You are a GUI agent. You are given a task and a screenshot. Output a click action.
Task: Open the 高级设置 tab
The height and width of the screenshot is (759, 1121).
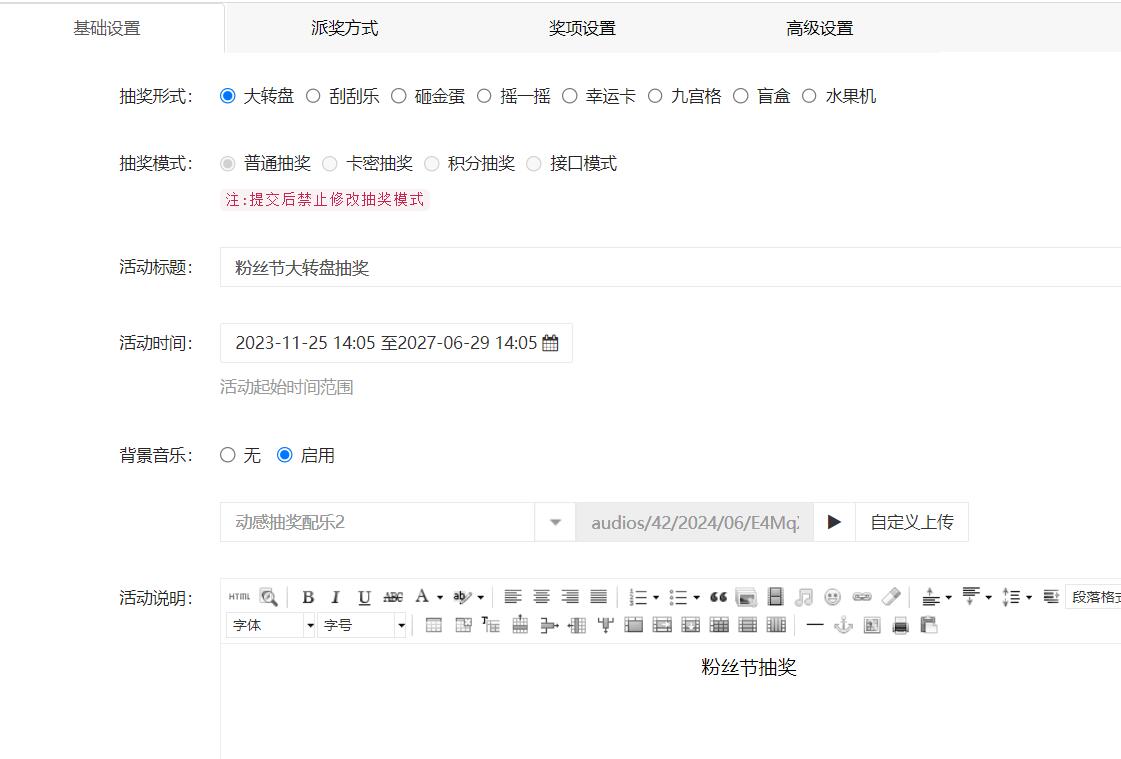tap(819, 28)
